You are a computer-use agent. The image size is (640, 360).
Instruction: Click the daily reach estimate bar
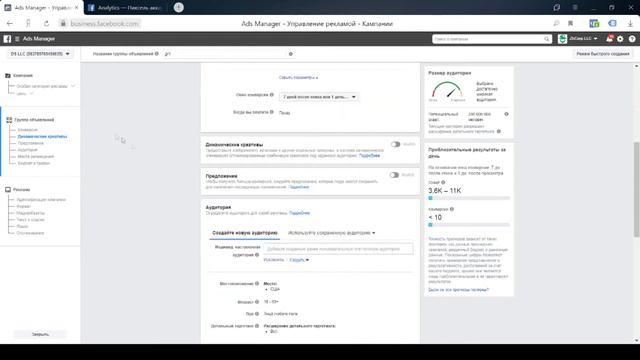click(469, 198)
